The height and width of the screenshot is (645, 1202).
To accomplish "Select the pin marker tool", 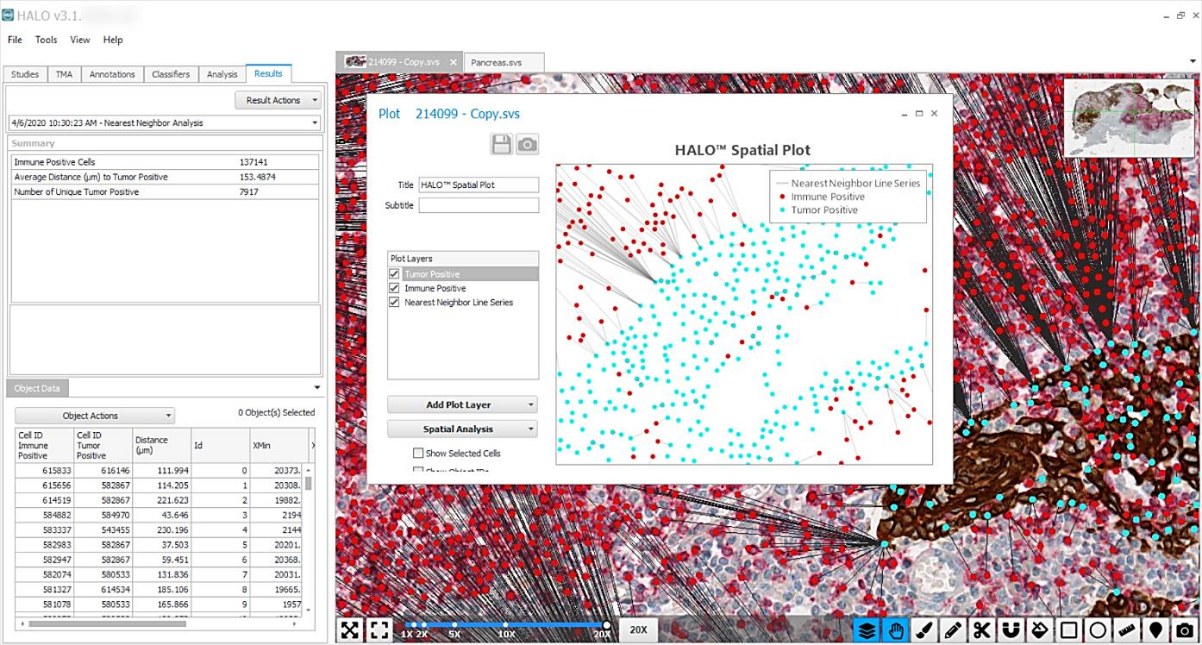I will tap(1156, 630).
